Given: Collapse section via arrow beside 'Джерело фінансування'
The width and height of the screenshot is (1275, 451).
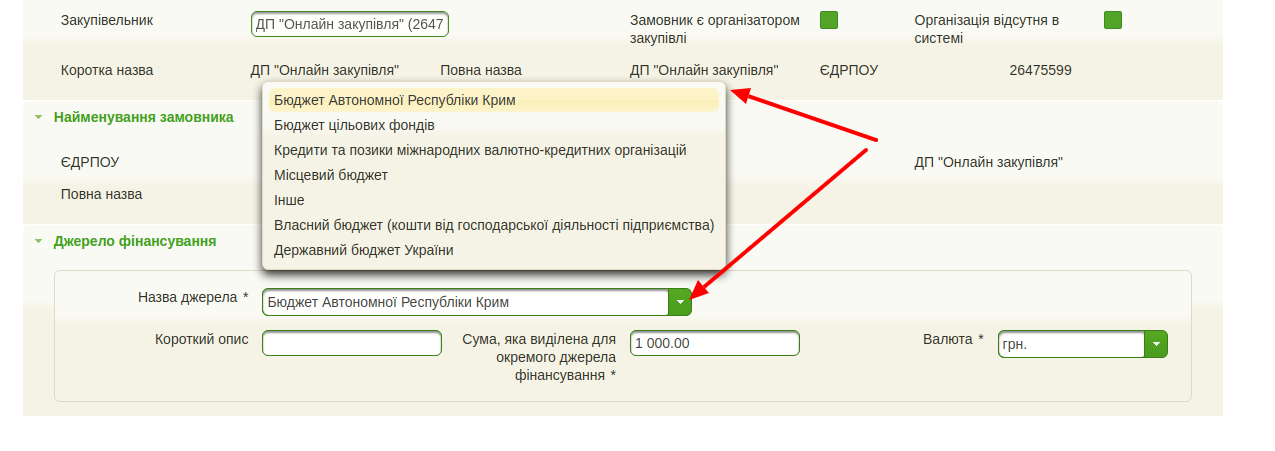Looking at the screenshot, I should point(38,241).
